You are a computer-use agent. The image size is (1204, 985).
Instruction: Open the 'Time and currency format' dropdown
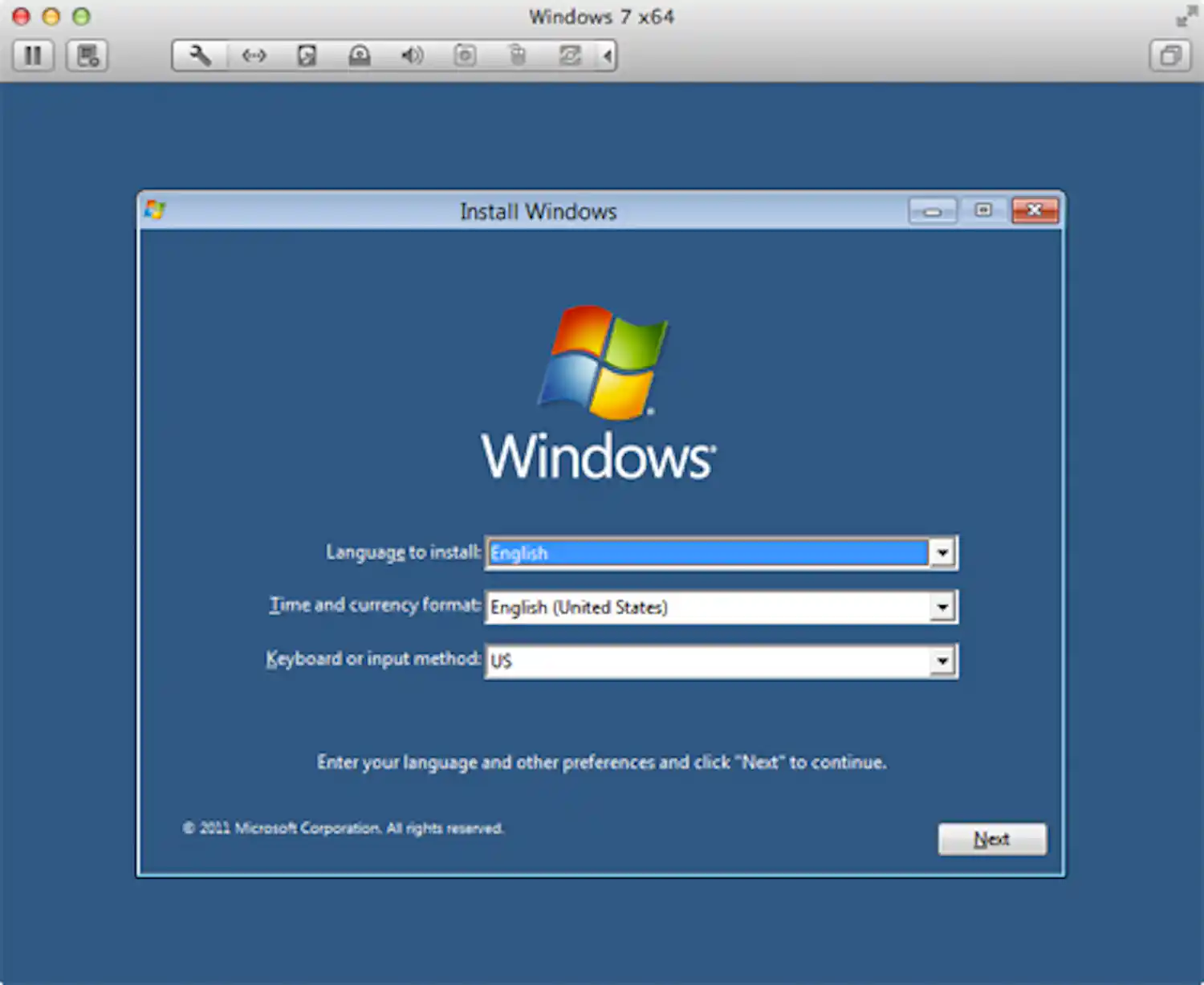click(x=942, y=607)
